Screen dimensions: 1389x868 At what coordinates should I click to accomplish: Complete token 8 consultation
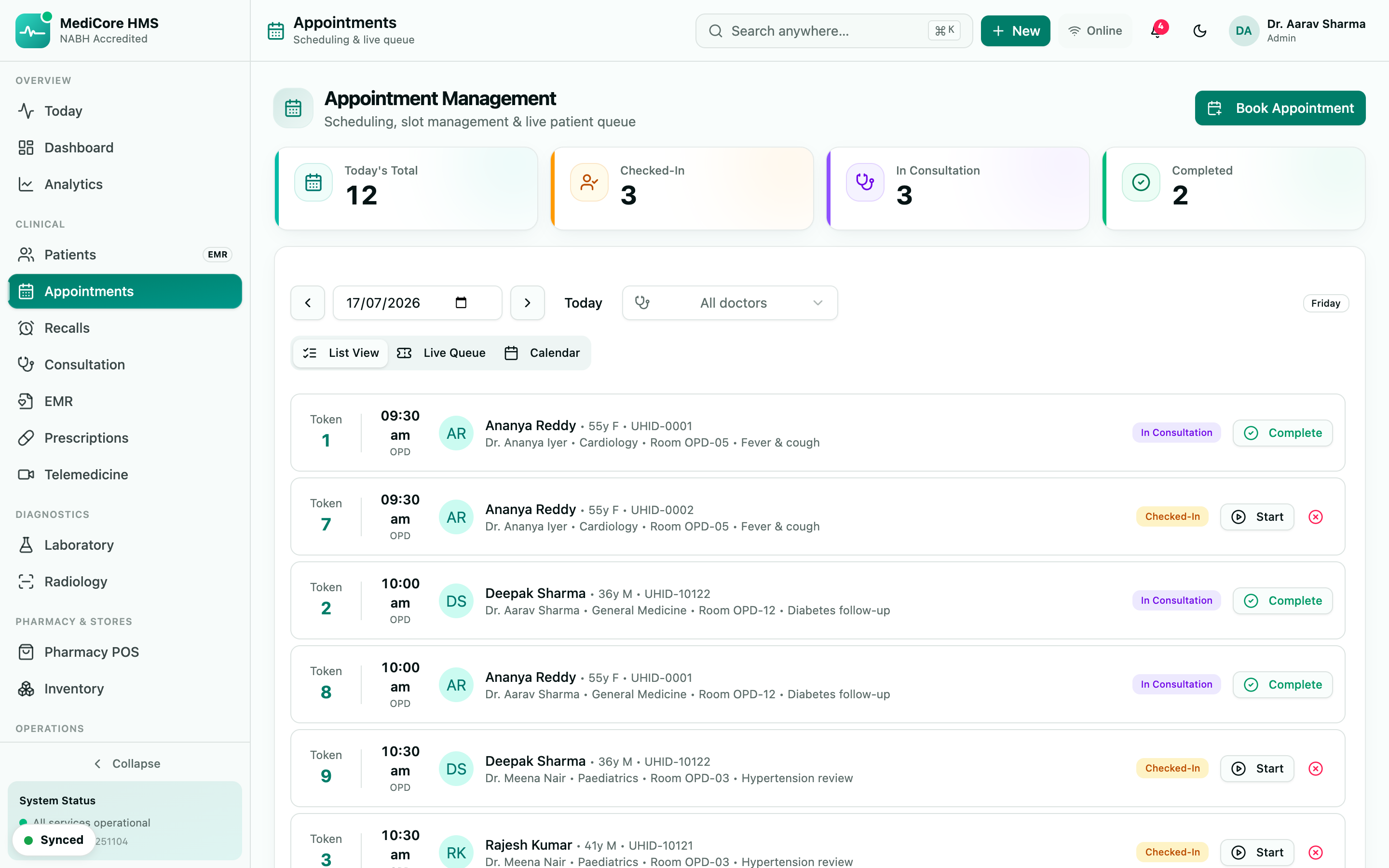pyautogui.click(x=1283, y=684)
